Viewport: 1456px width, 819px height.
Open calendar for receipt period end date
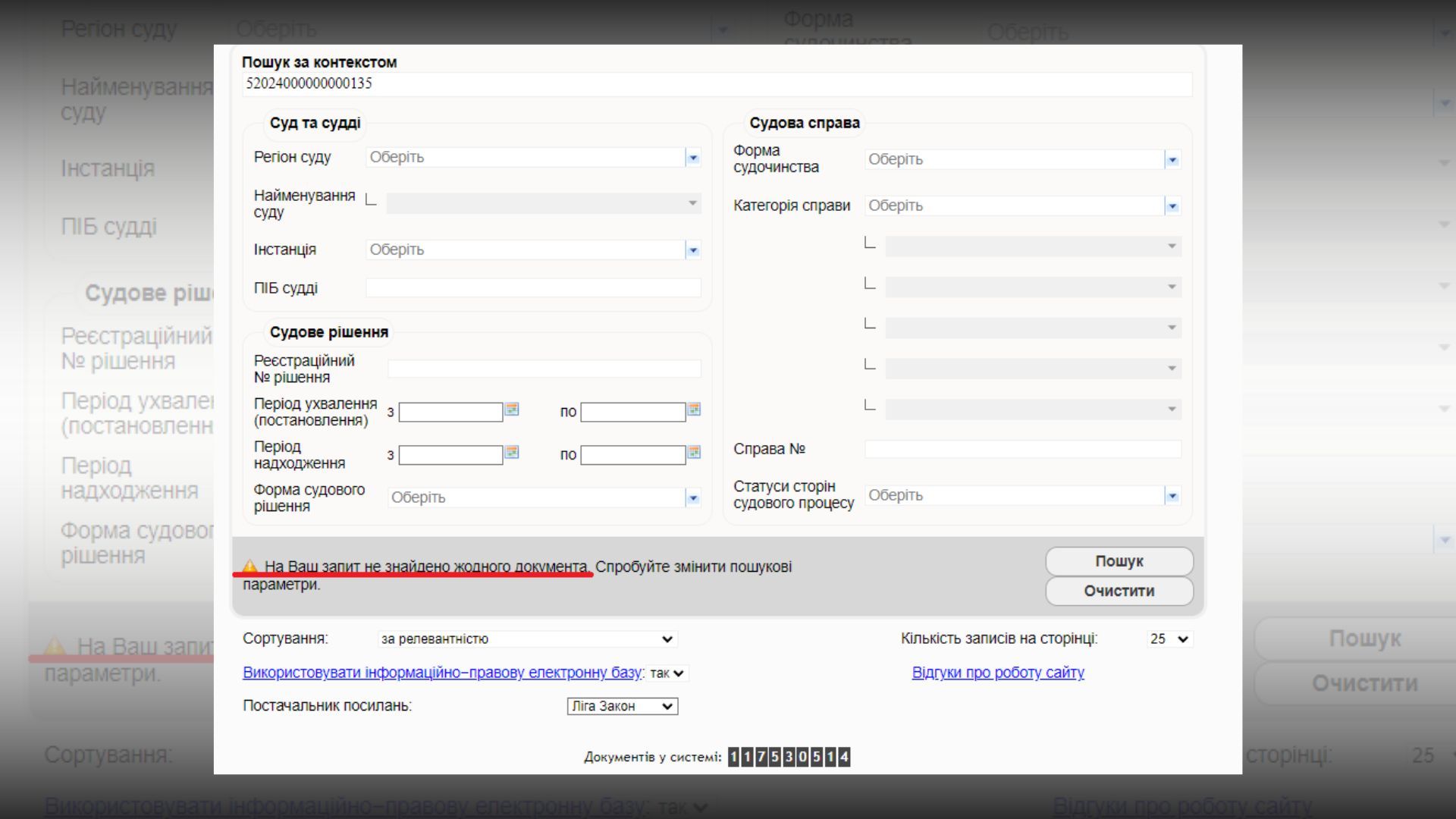point(693,453)
